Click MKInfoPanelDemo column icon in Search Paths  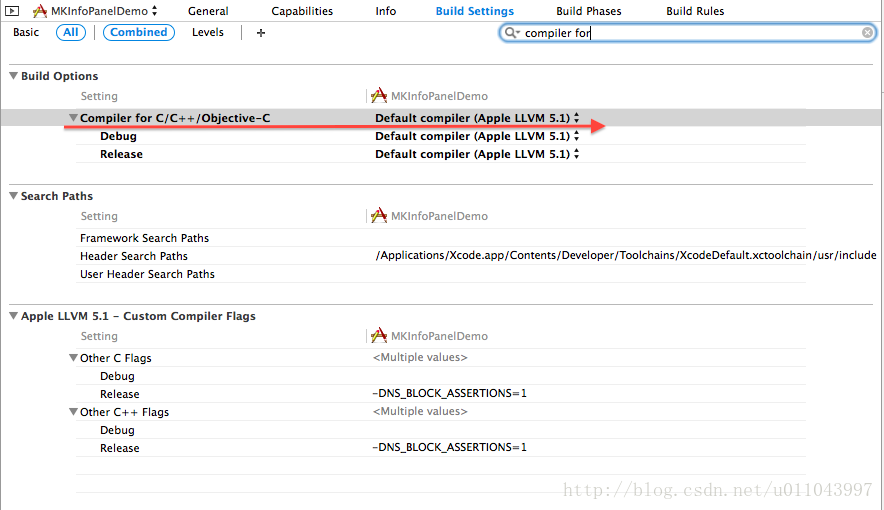[x=379, y=215]
